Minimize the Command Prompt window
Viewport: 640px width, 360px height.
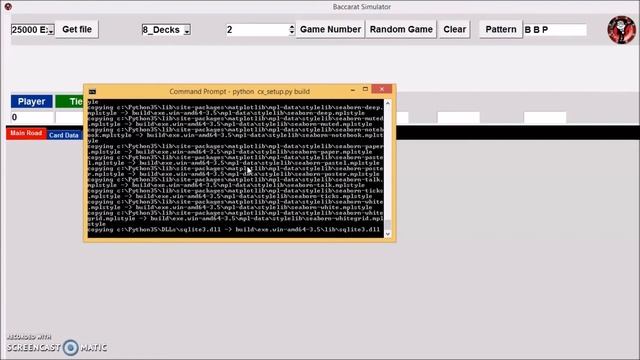coord(353,89)
